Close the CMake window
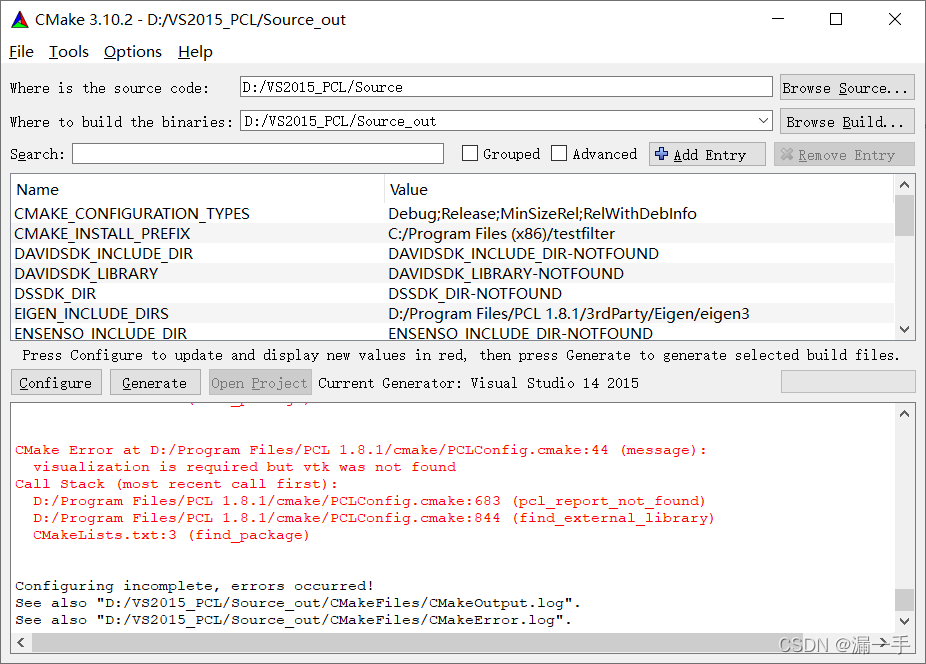Screen dimensions: 926x664 (895, 19)
